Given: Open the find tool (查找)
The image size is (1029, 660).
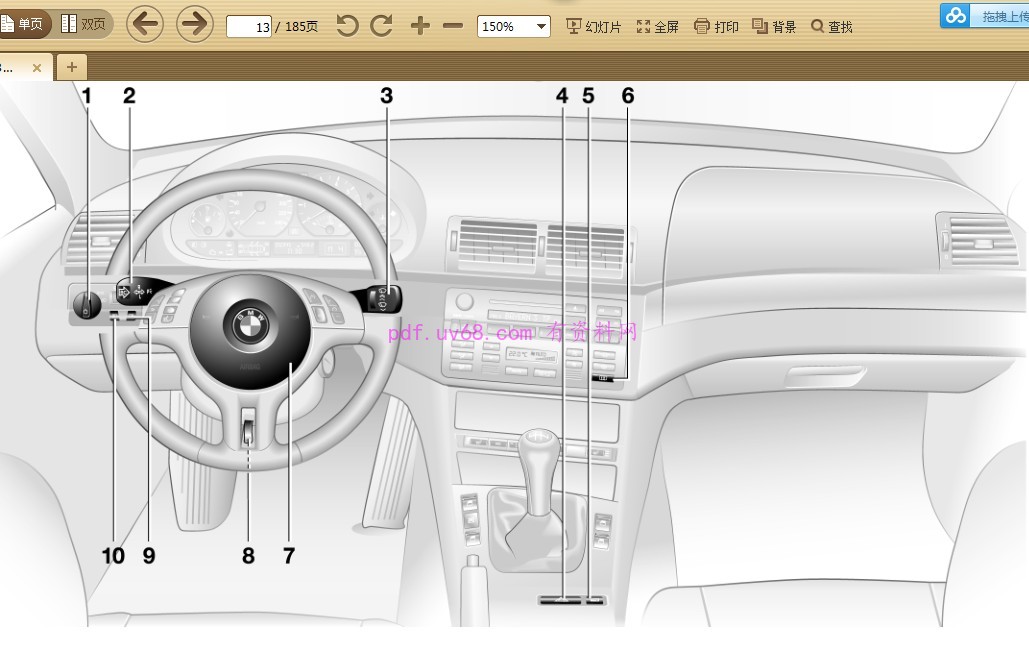Looking at the screenshot, I should point(832,27).
